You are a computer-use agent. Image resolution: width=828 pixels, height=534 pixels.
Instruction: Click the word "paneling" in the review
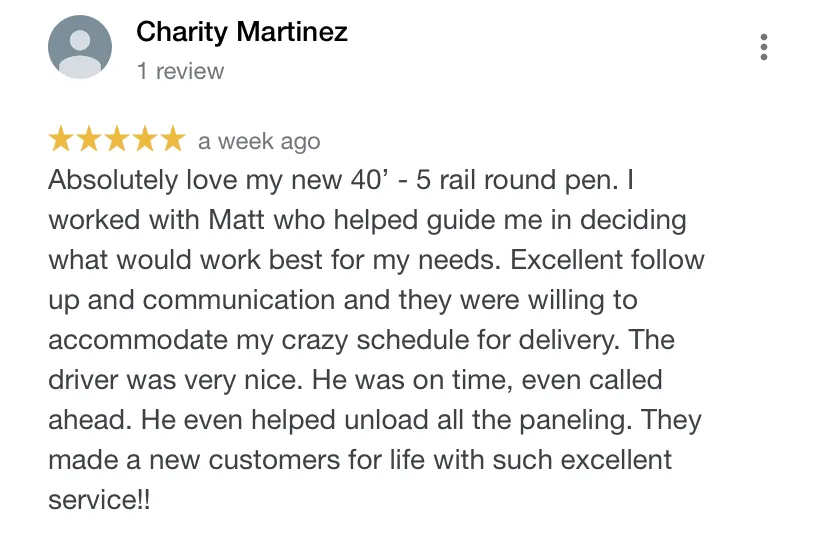[576, 421]
